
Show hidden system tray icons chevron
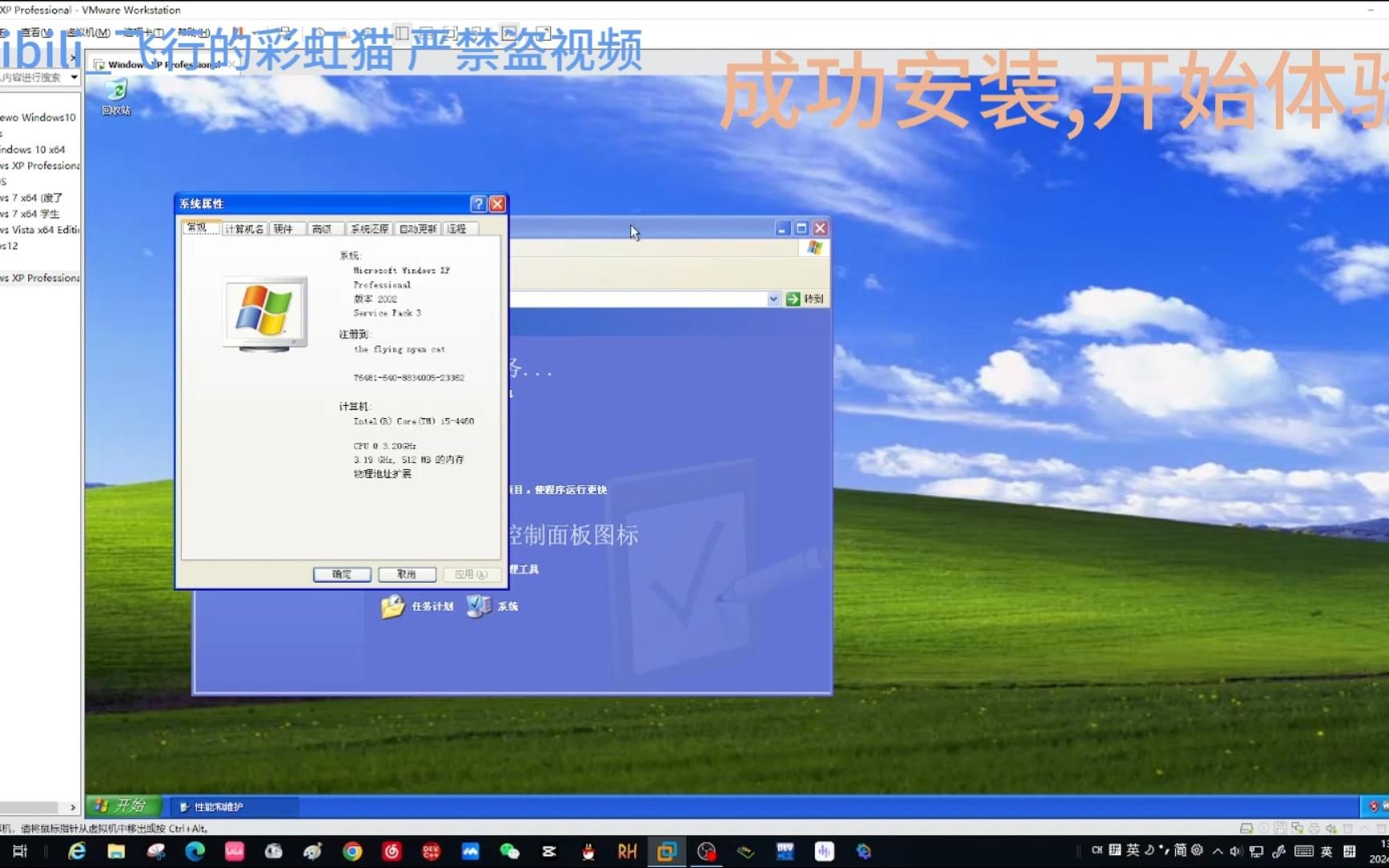1218,851
